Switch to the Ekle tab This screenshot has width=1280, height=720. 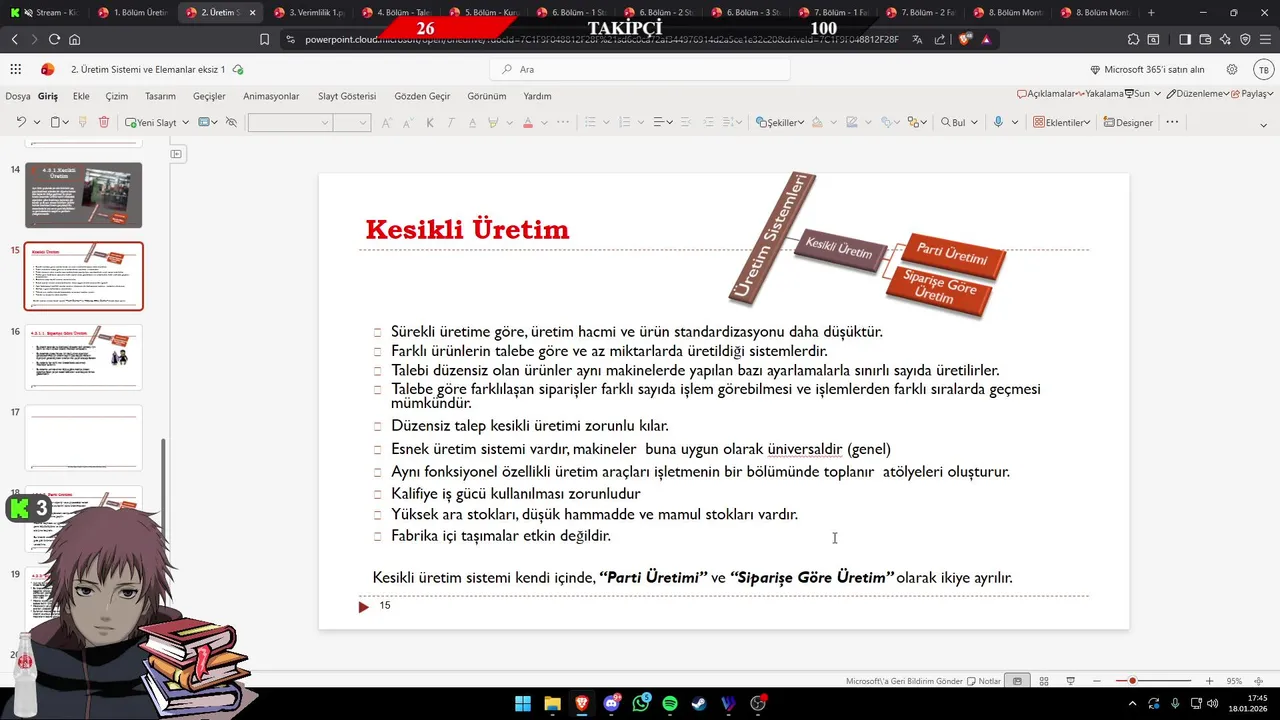tap(81, 96)
